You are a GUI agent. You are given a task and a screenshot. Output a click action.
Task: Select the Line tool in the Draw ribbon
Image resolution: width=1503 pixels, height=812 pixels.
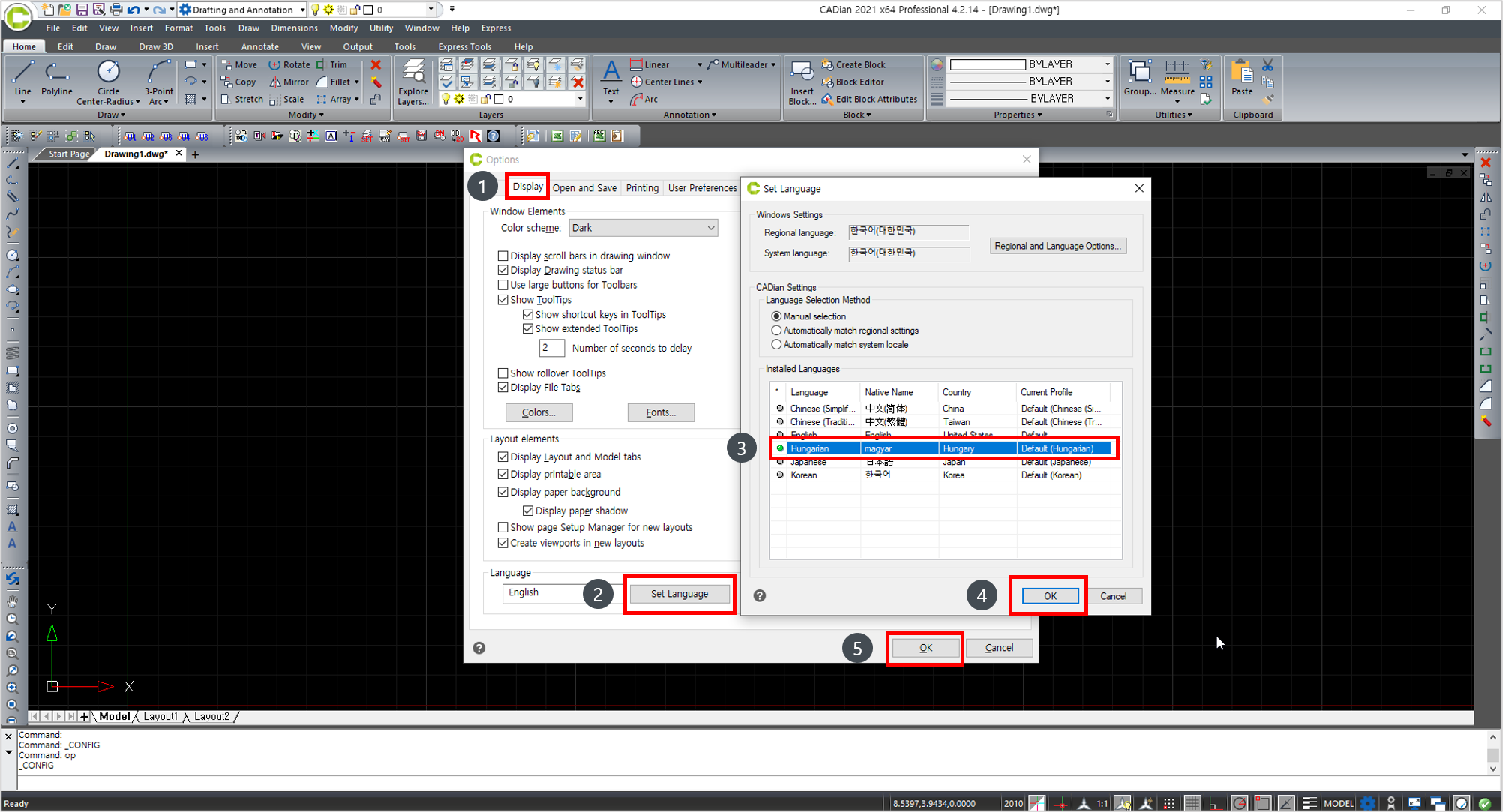click(22, 79)
